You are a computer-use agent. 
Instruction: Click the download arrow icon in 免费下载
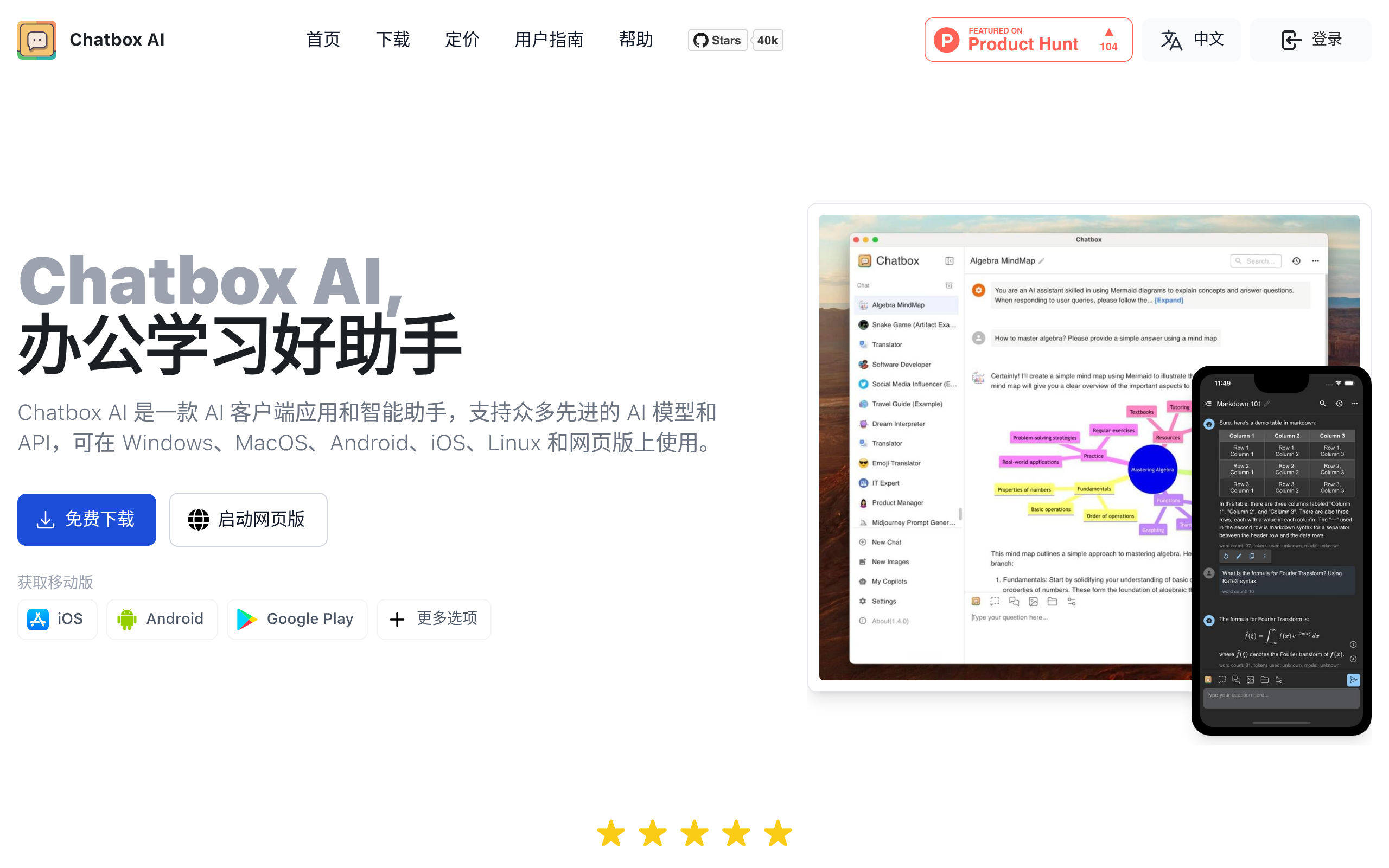(x=46, y=520)
